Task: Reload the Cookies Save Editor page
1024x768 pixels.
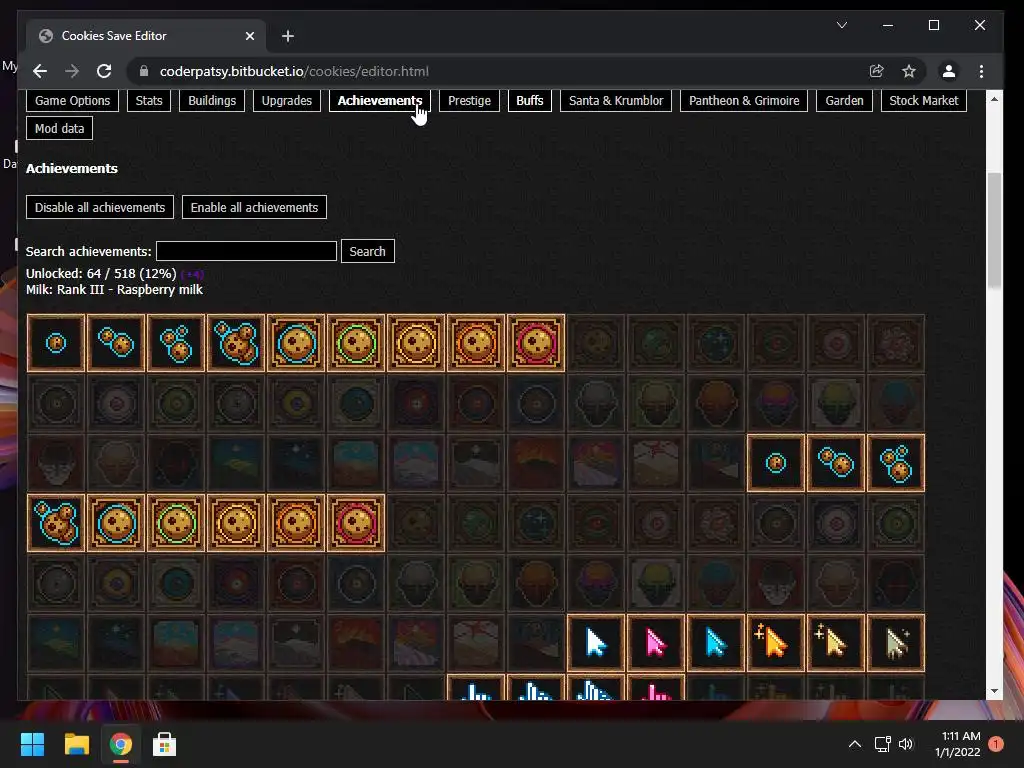Action: 104,71
